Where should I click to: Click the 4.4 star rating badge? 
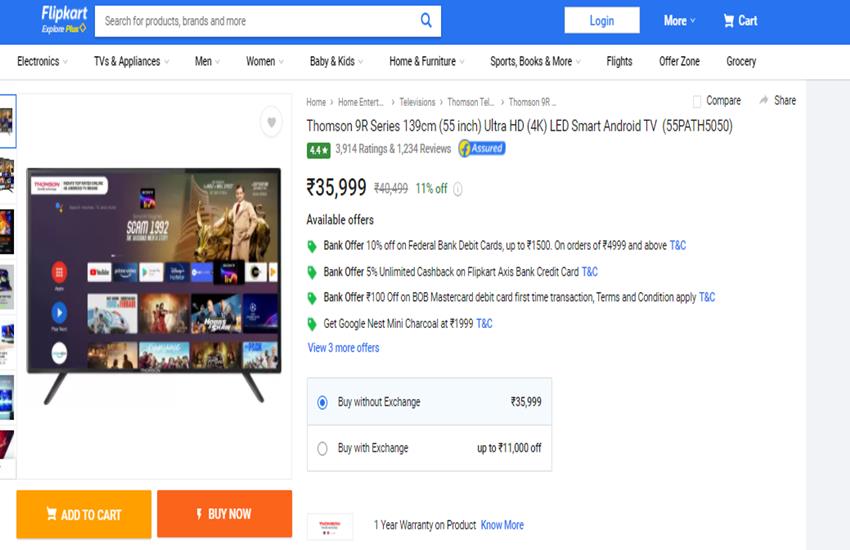tap(318, 150)
